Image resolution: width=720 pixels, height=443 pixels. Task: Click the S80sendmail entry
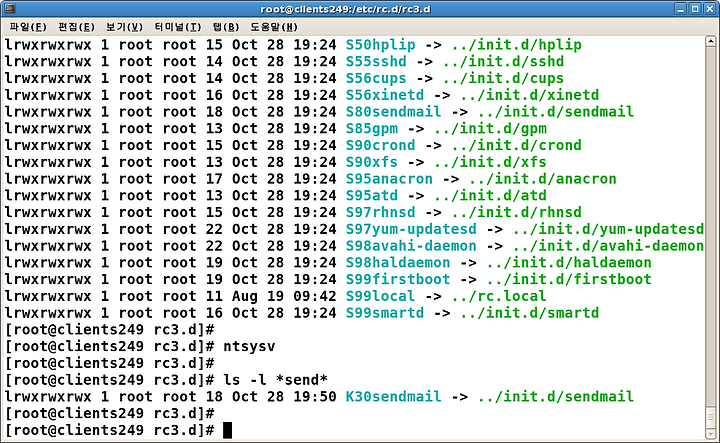point(394,112)
